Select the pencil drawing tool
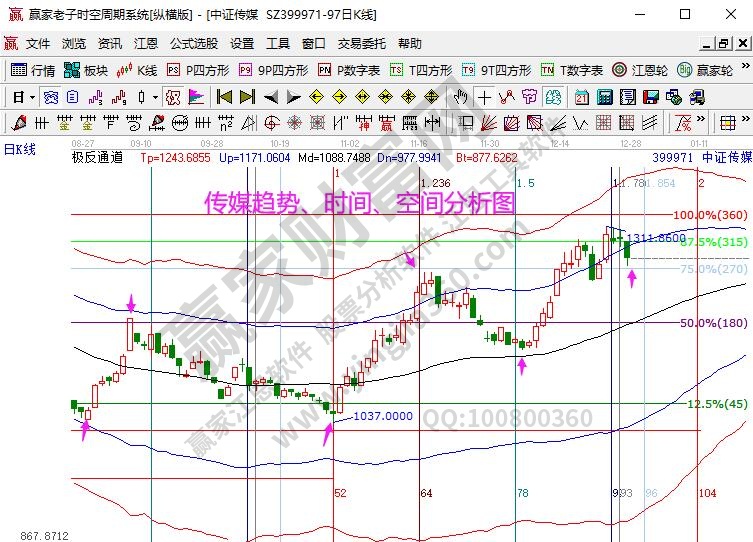 [17, 123]
